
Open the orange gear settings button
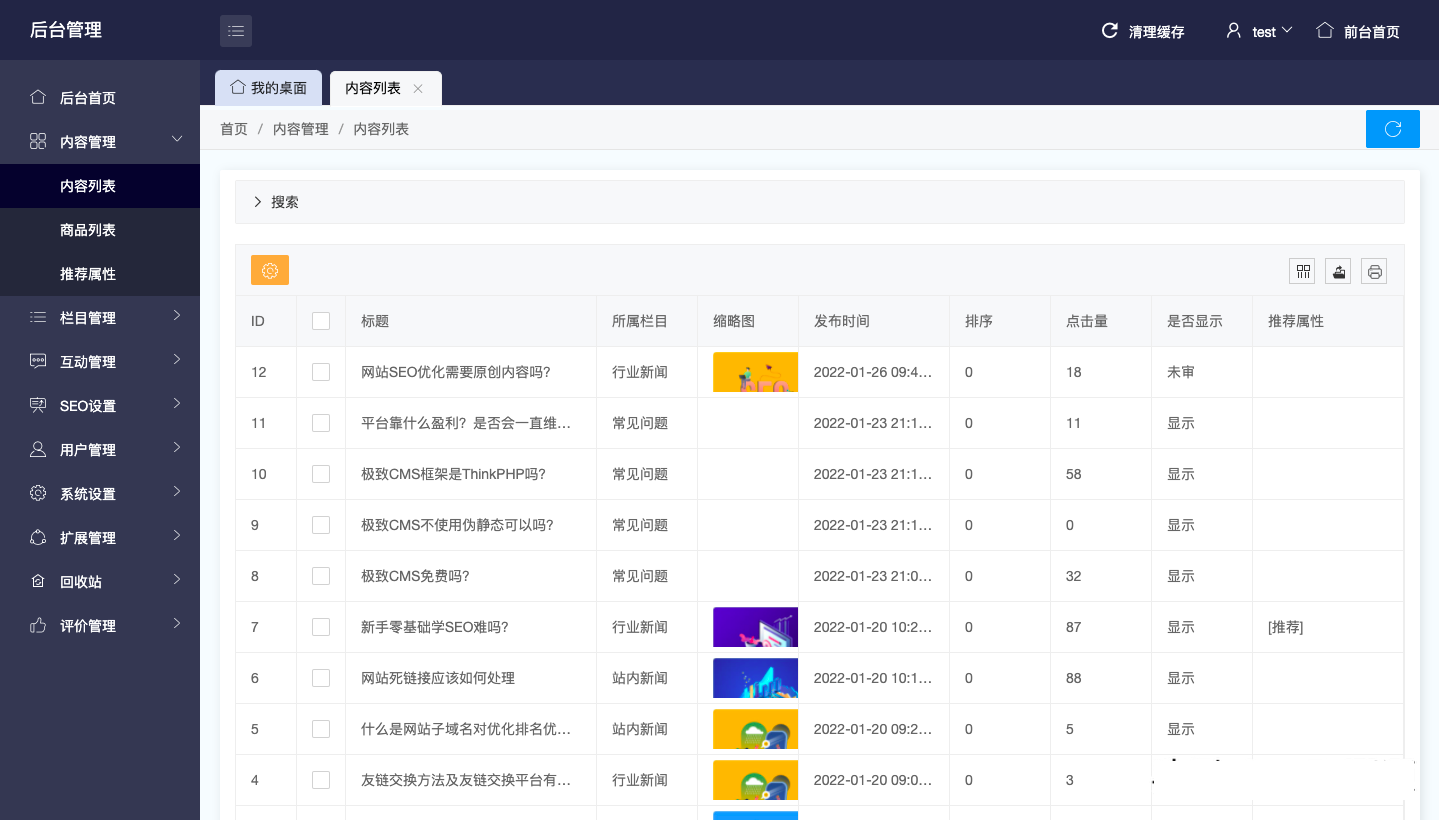(x=270, y=270)
